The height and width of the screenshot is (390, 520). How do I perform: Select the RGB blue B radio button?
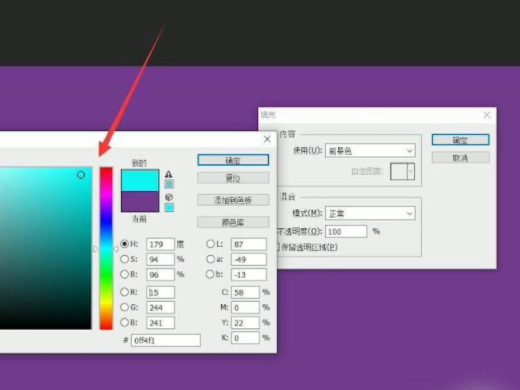coord(124,322)
